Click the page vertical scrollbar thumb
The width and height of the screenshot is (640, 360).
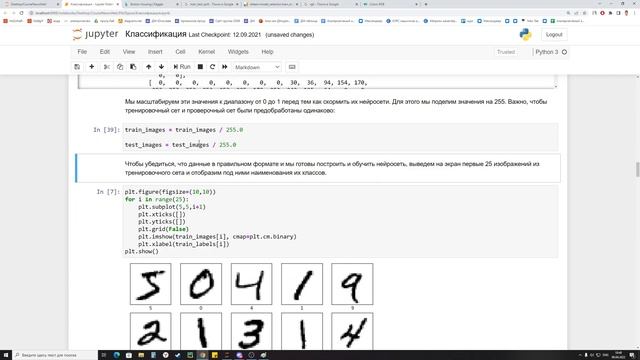pyautogui.click(x=637, y=169)
